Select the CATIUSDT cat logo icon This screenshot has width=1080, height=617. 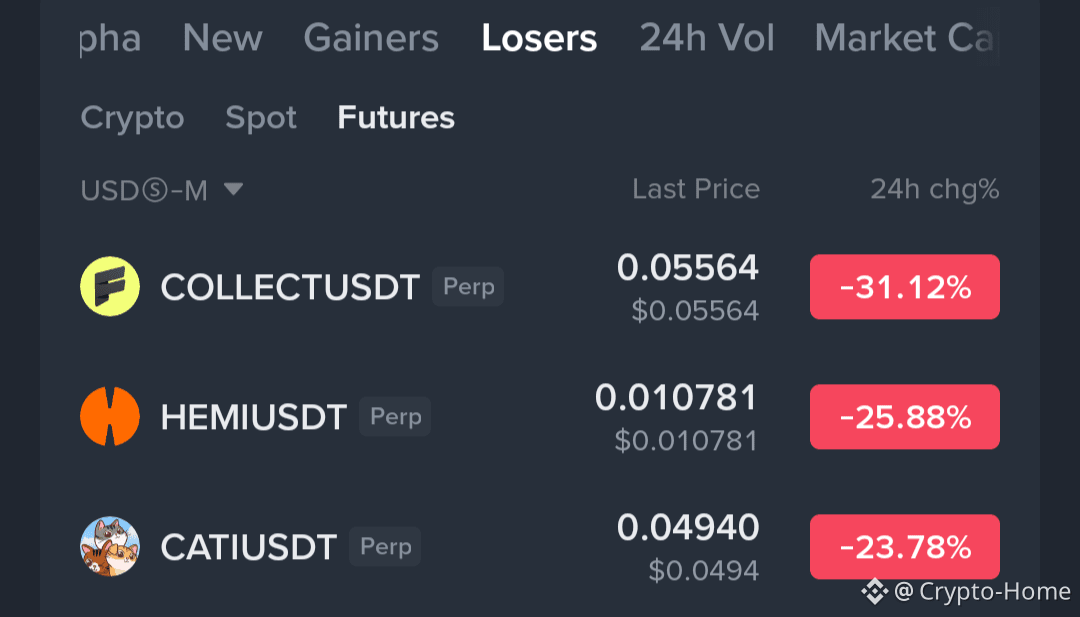[110, 547]
